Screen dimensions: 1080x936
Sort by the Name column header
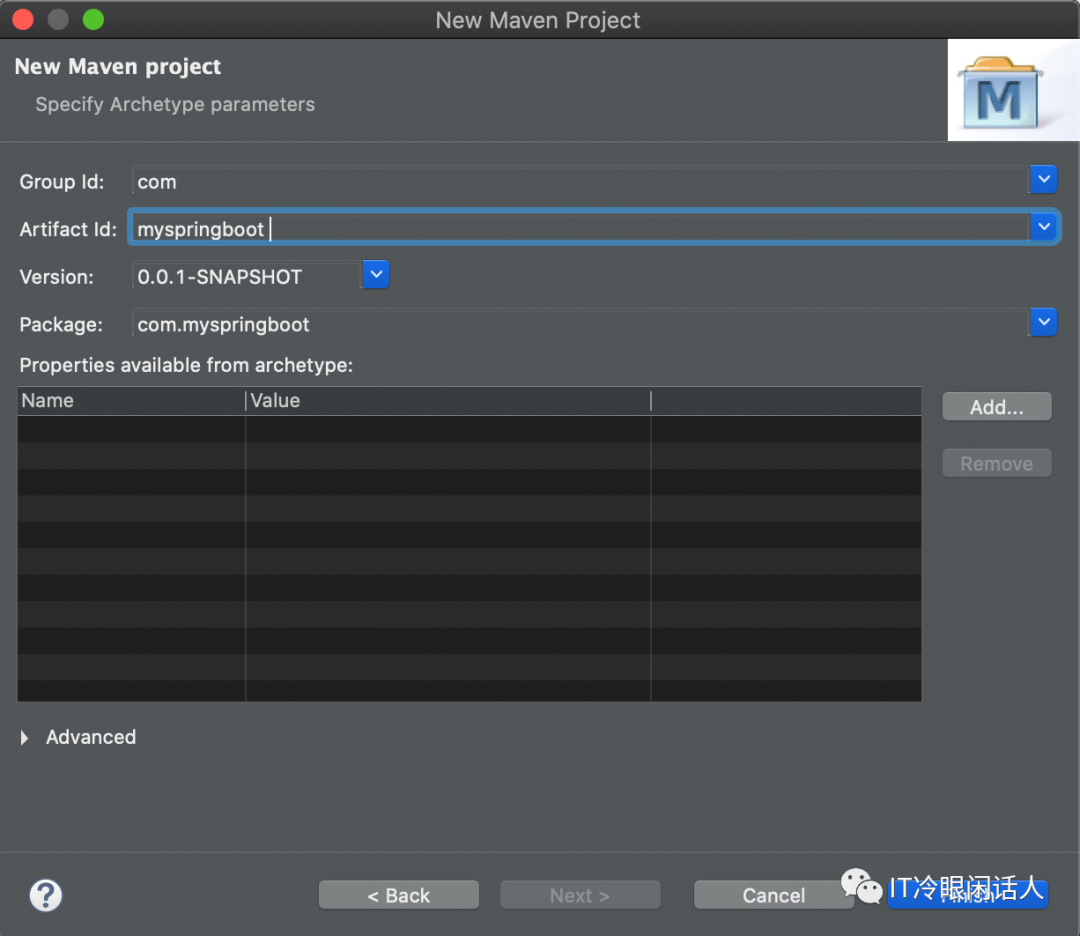[132, 401]
